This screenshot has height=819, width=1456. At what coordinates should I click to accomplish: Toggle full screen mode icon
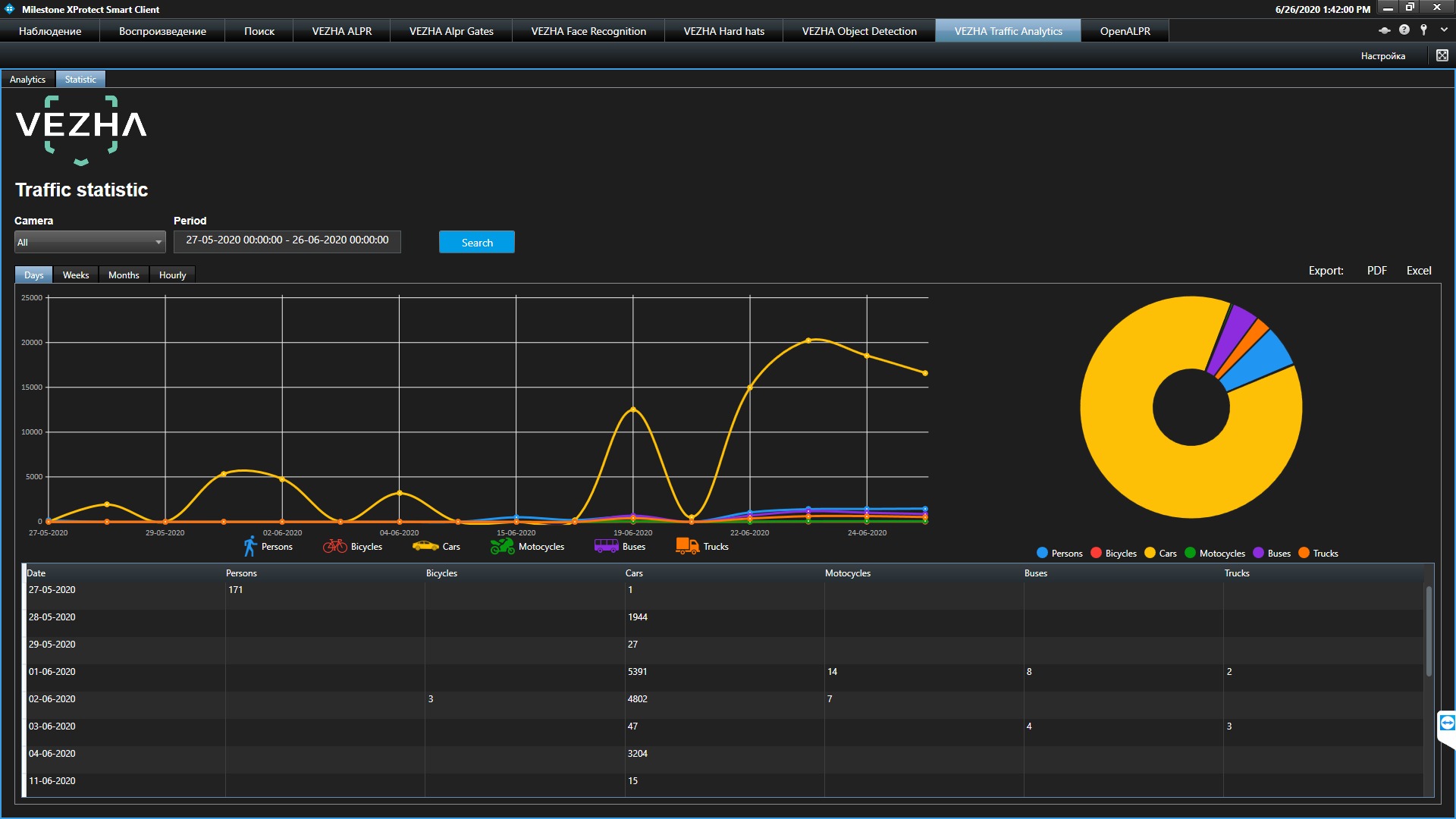tap(1442, 55)
